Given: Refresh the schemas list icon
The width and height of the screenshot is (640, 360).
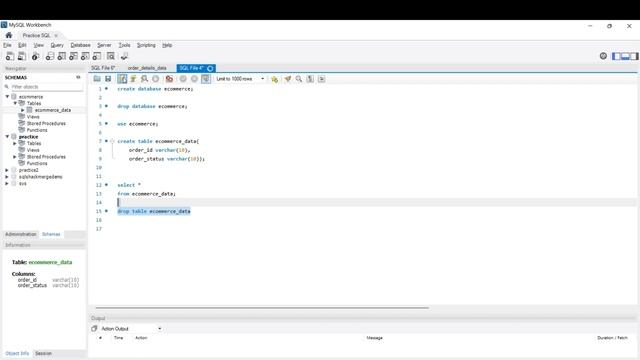Looking at the screenshot, I should [x=78, y=77].
